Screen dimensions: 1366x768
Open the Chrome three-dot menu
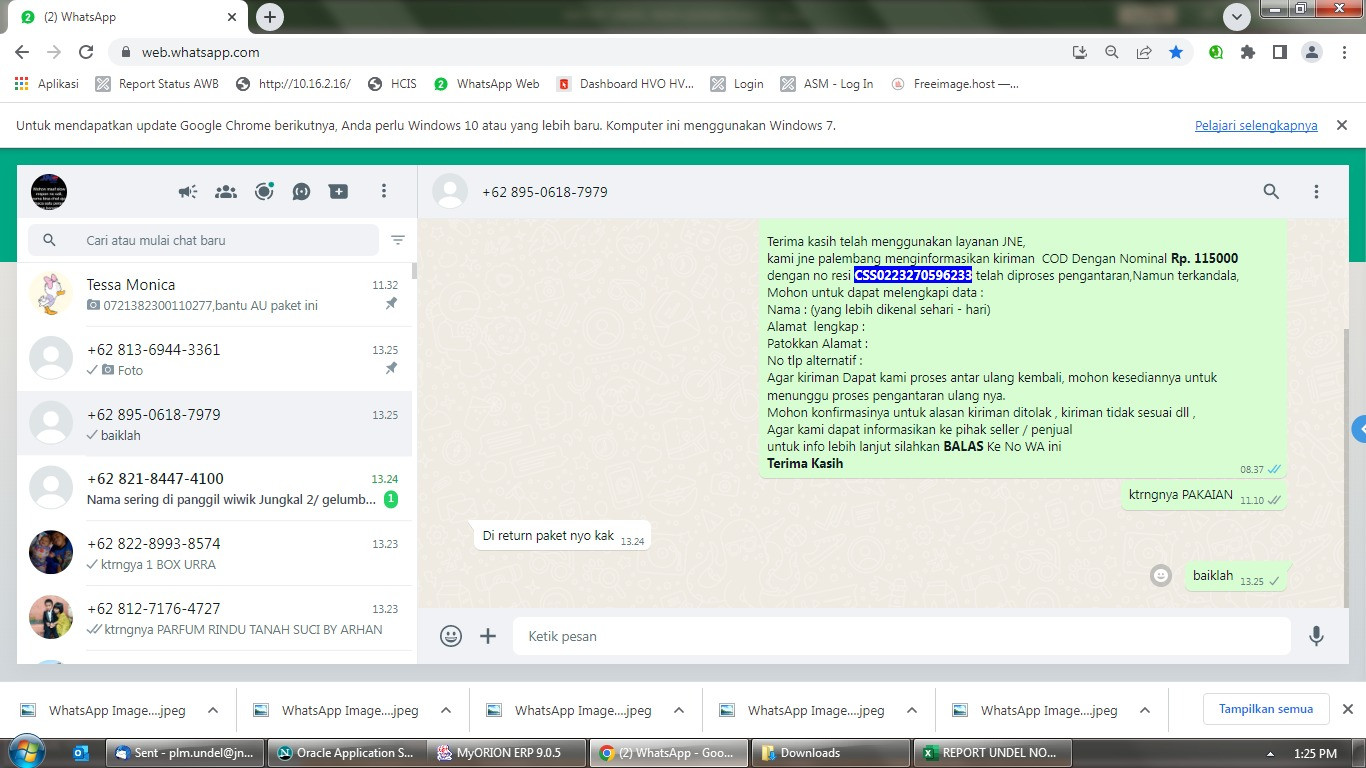pyautogui.click(x=1344, y=52)
